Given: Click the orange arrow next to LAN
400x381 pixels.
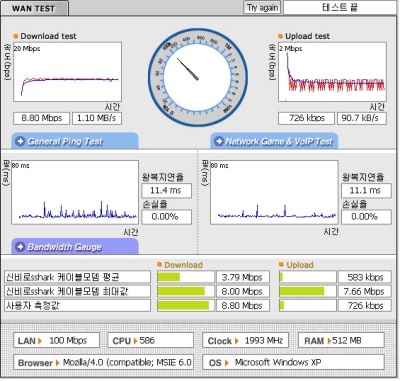Looking at the screenshot, I should (x=40, y=341).
